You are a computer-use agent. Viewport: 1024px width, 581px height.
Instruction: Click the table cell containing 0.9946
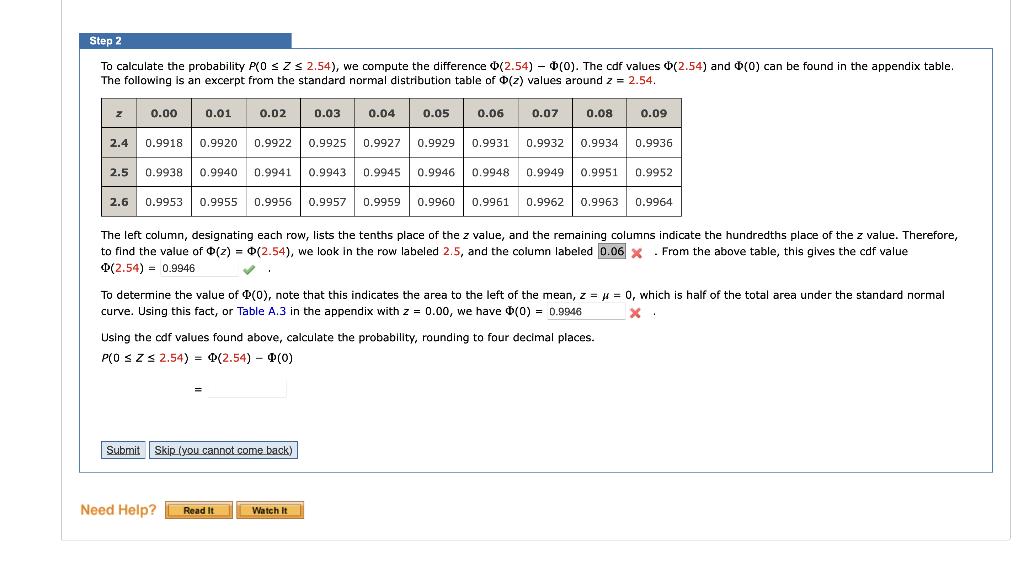pos(435,172)
